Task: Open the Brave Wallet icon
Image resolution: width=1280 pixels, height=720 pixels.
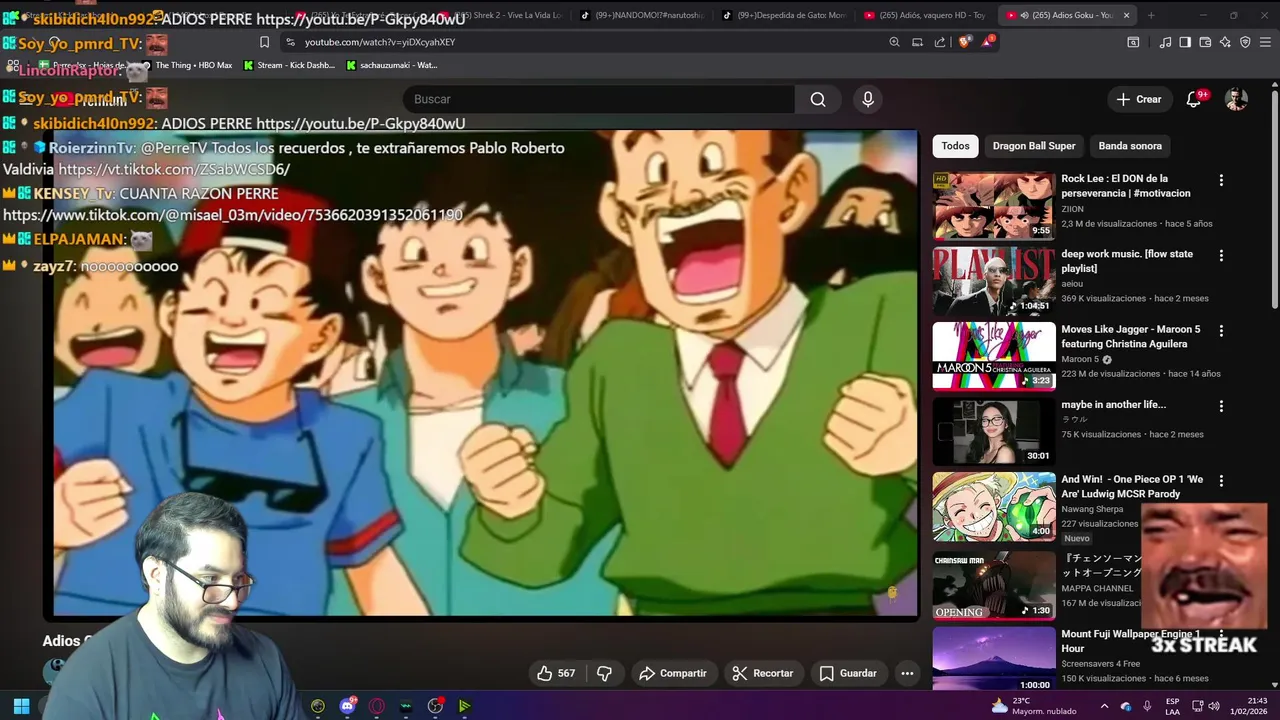Action: pyautogui.click(x=1205, y=42)
